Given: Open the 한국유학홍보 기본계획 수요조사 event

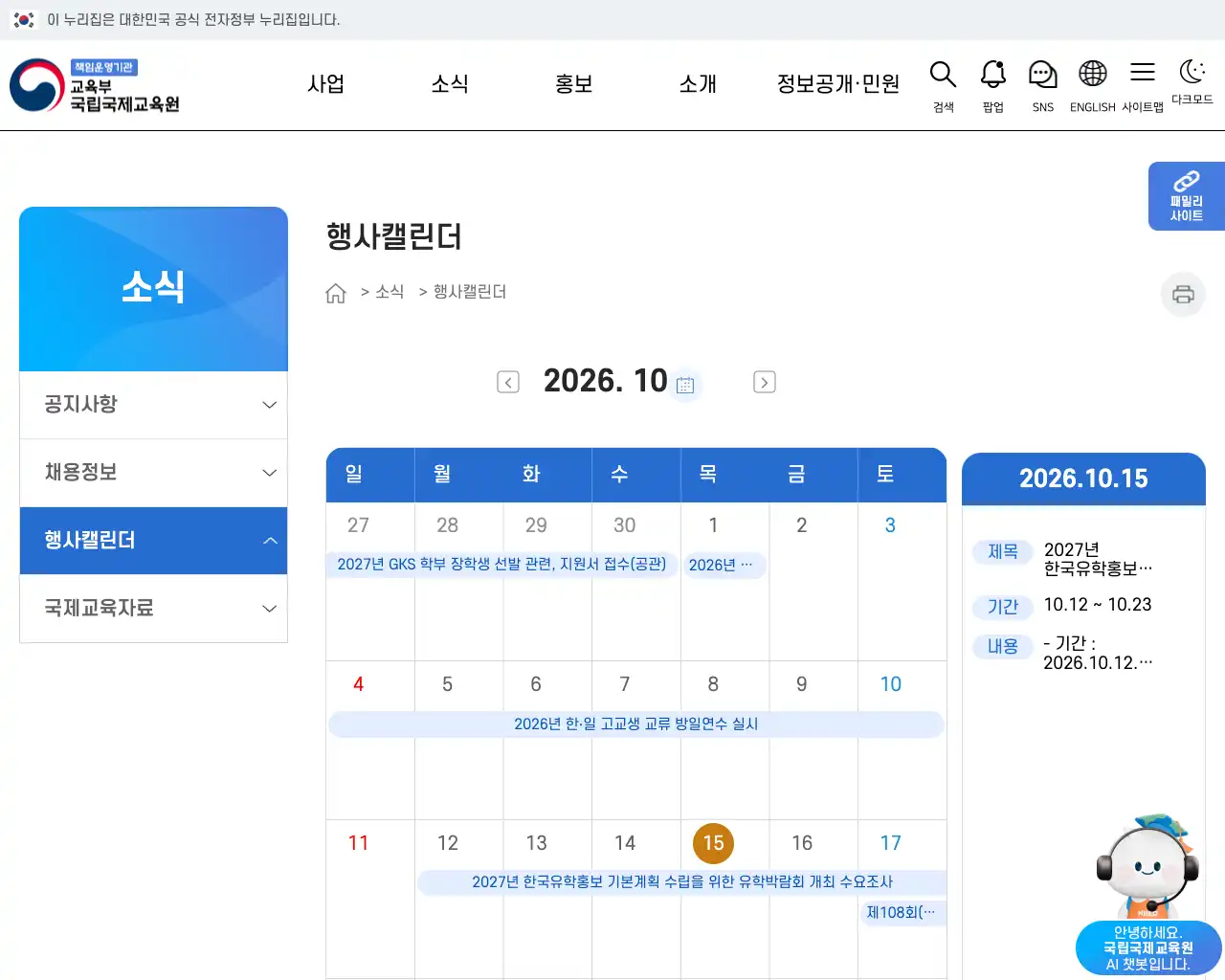Looking at the screenshot, I should tap(681, 882).
